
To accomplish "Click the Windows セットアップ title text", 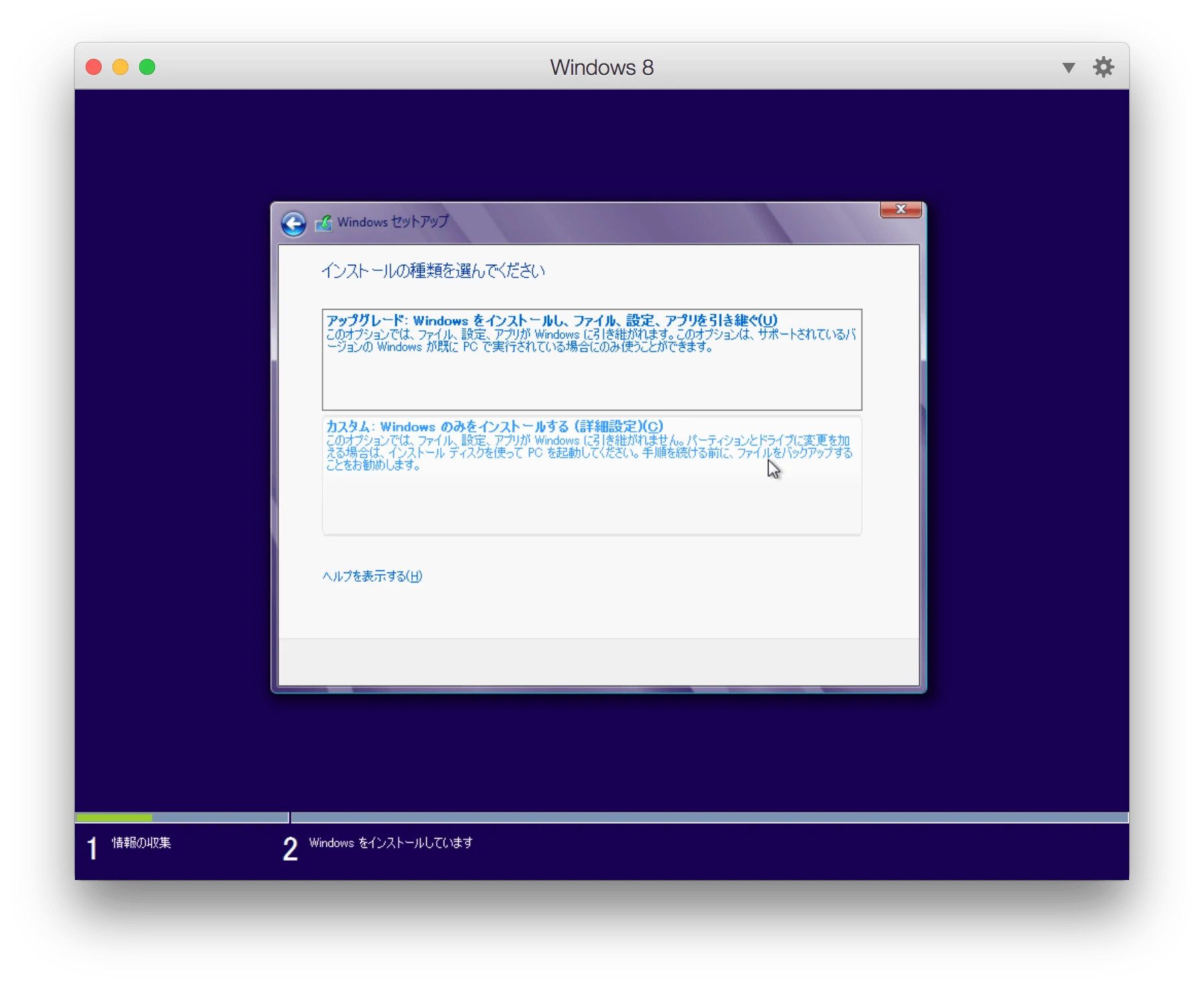I will [x=393, y=221].
